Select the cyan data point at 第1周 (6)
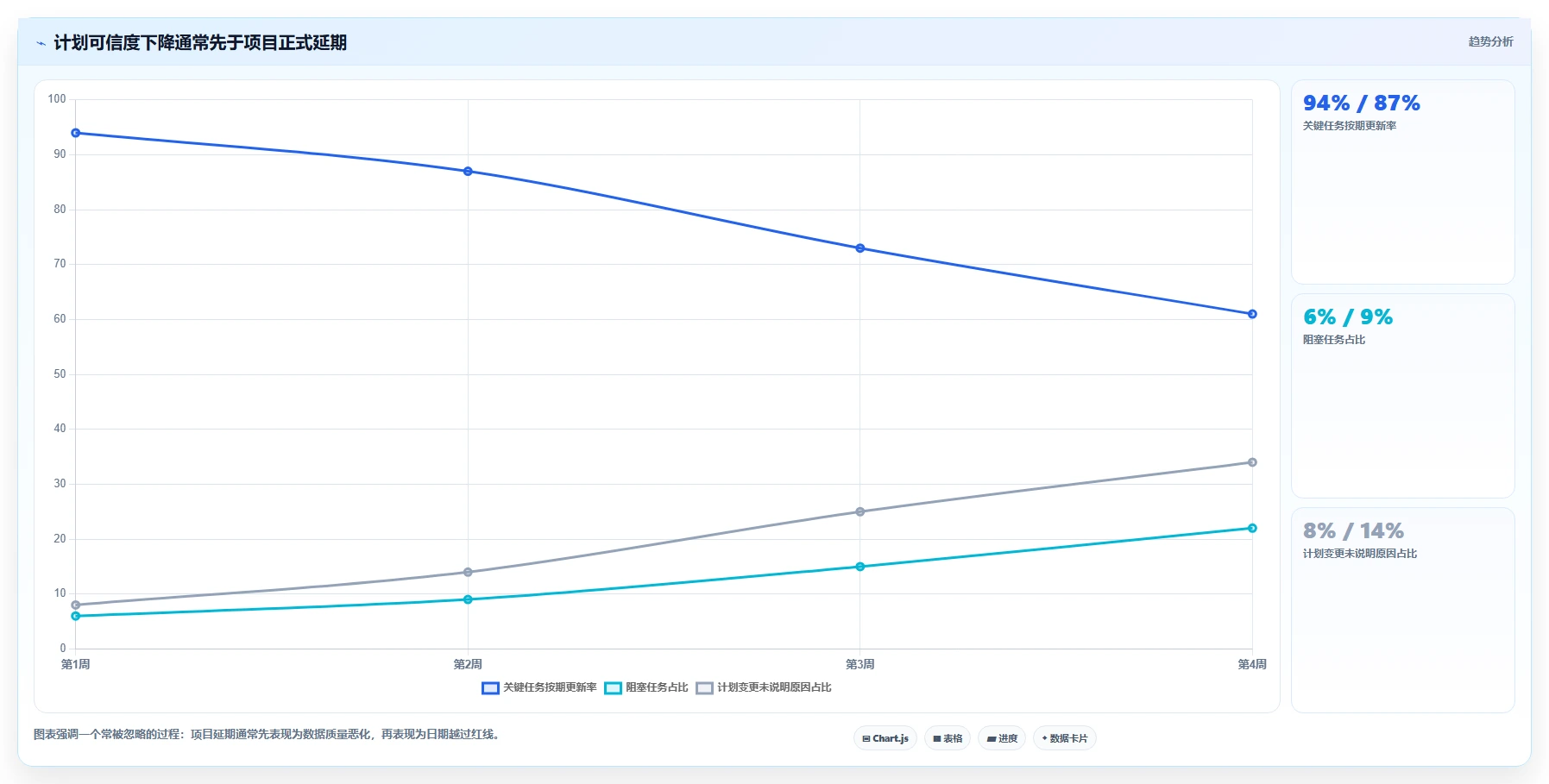 coord(76,616)
